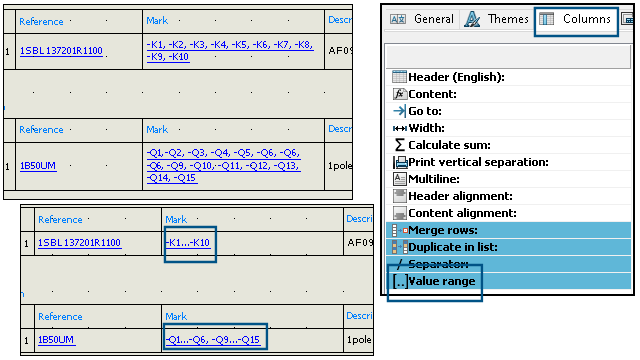This screenshot has height=360, width=640.
Task: Click the Header alignment icon
Action: pos(400,196)
